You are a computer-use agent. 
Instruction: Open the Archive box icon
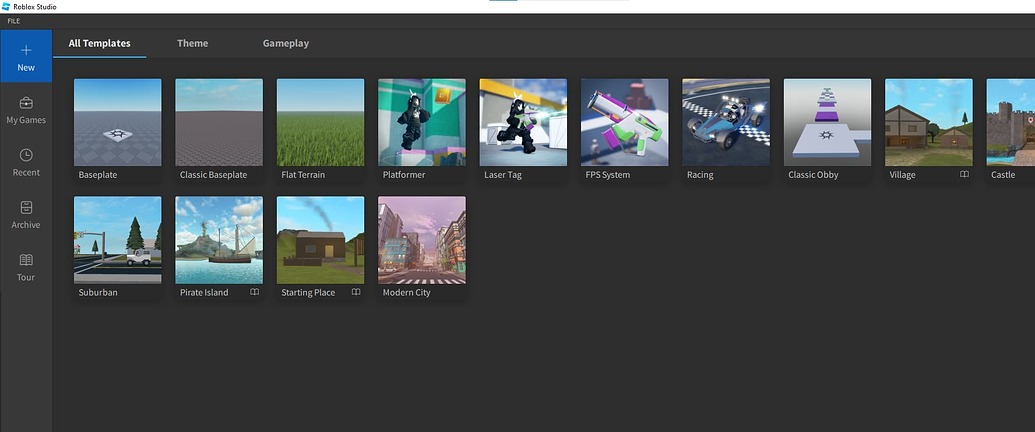26,207
